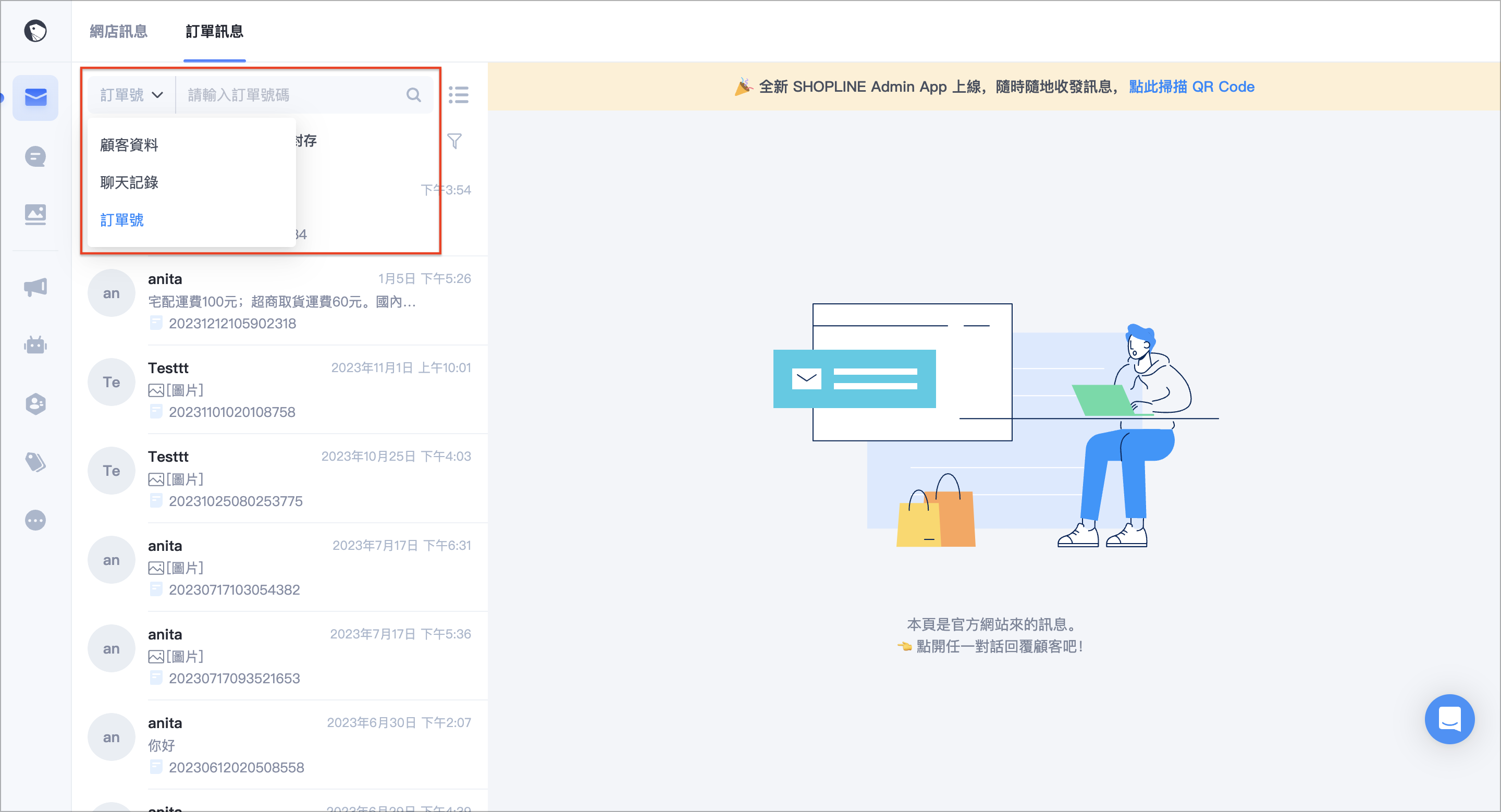Click order number 20230717103054382
1501x812 pixels.
[x=234, y=589]
